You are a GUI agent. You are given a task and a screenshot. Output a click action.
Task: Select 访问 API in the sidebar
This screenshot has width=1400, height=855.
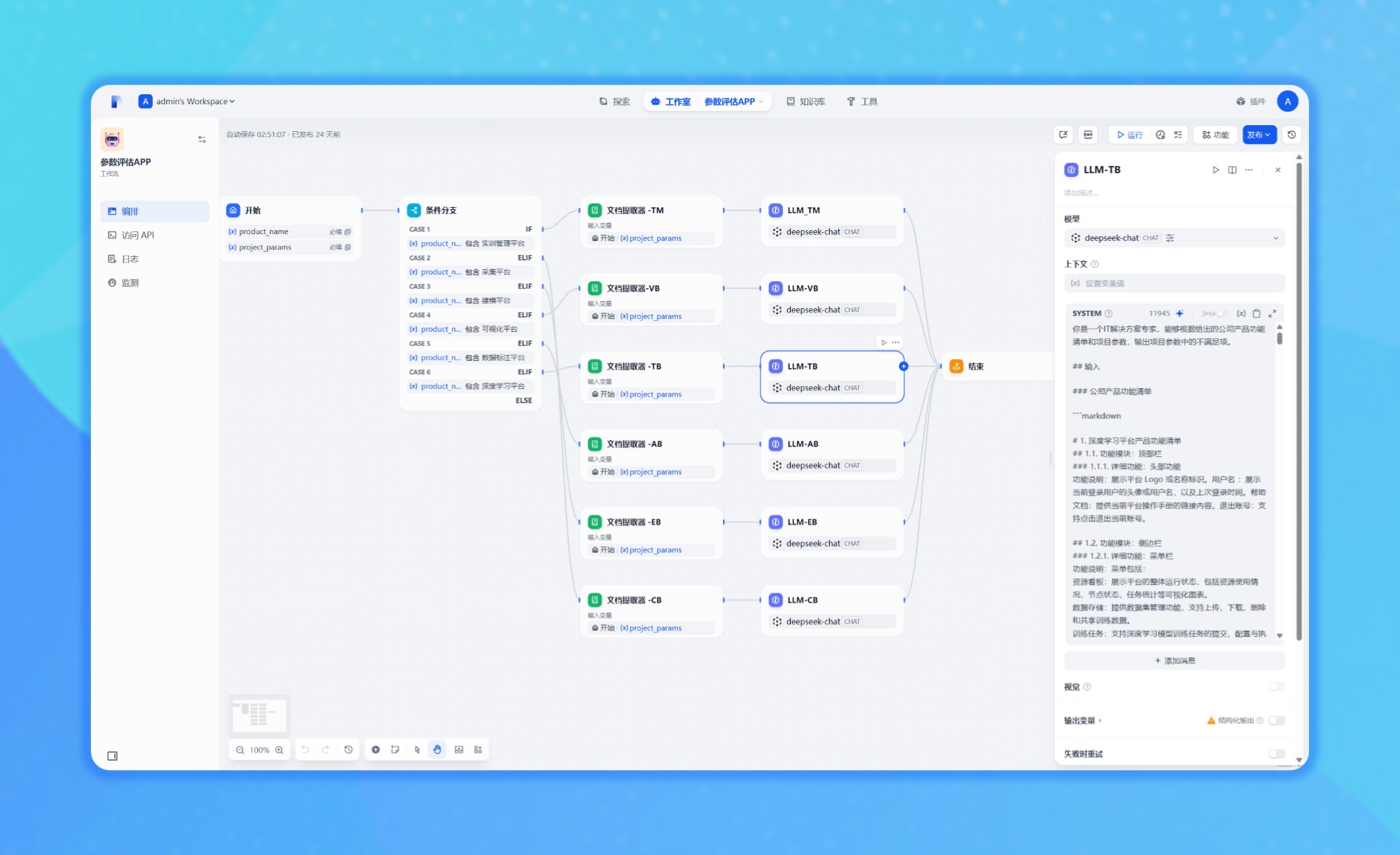pos(137,235)
